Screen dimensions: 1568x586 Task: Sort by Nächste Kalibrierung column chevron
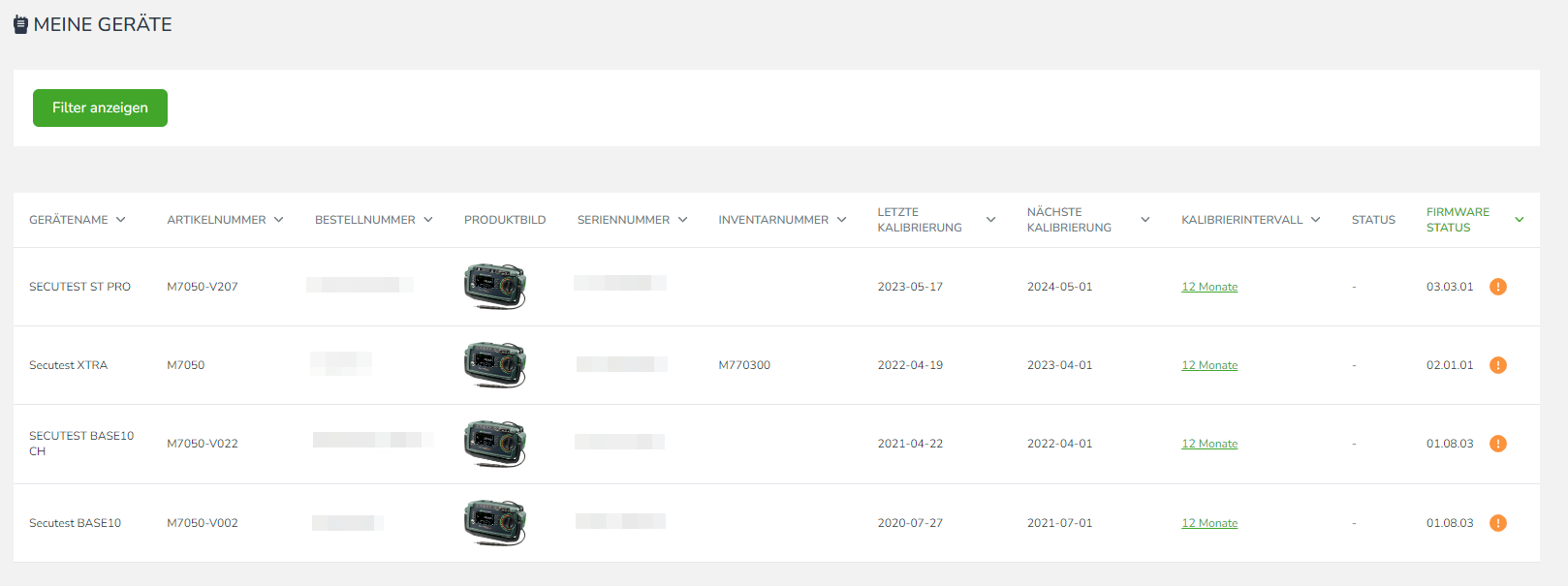pyautogui.click(x=1145, y=220)
